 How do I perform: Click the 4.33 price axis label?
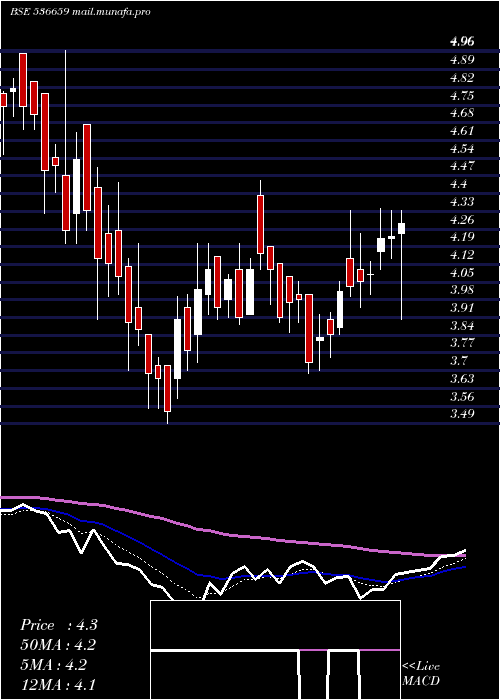point(462,202)
